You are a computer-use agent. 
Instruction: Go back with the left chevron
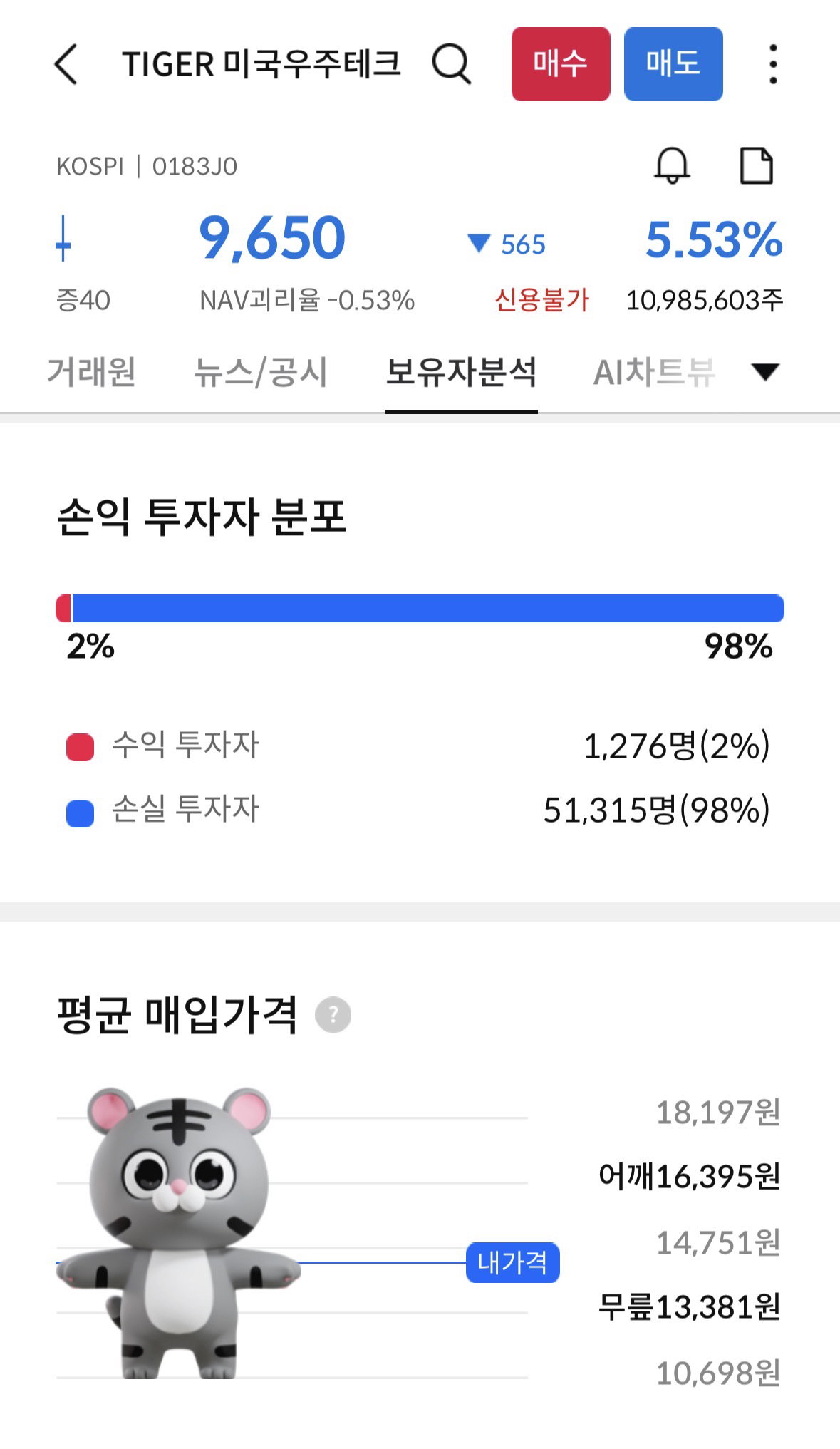pyautogui.click(x=66, y=64)
